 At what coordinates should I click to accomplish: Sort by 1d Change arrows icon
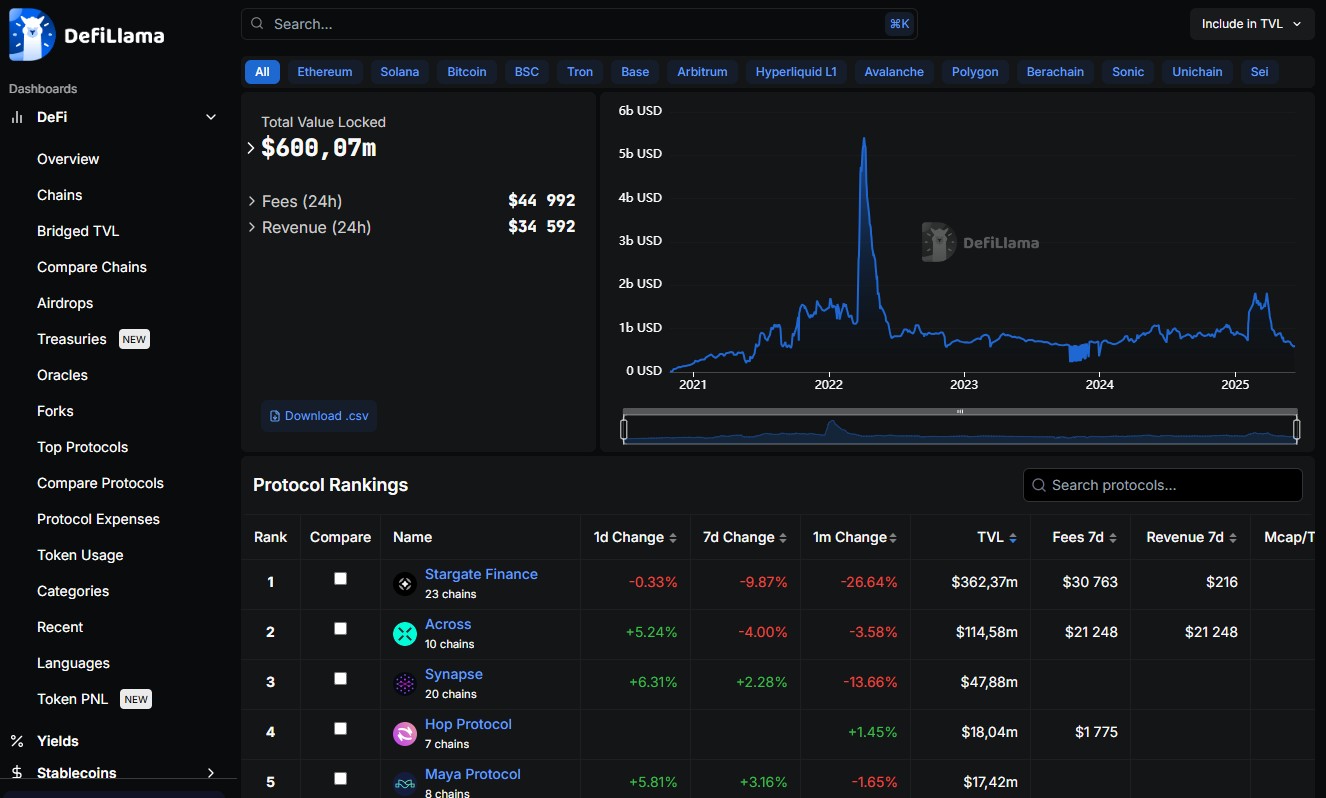673,538
